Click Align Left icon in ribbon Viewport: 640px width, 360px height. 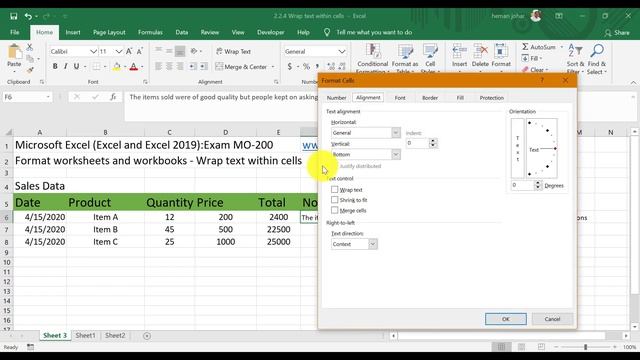click(x=158, y=66)
